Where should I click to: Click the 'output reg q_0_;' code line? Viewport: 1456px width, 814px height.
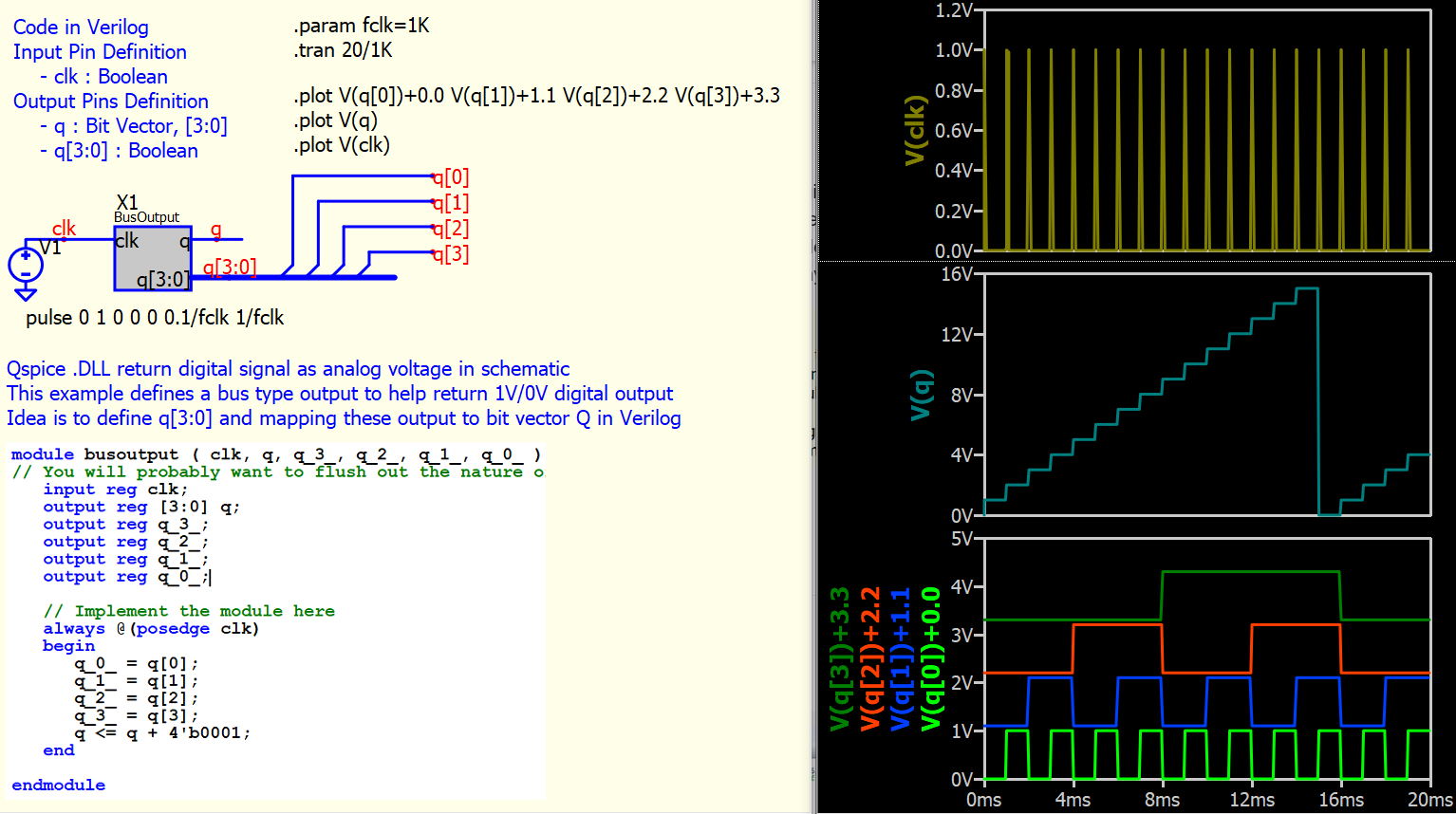tap(126, 577)
